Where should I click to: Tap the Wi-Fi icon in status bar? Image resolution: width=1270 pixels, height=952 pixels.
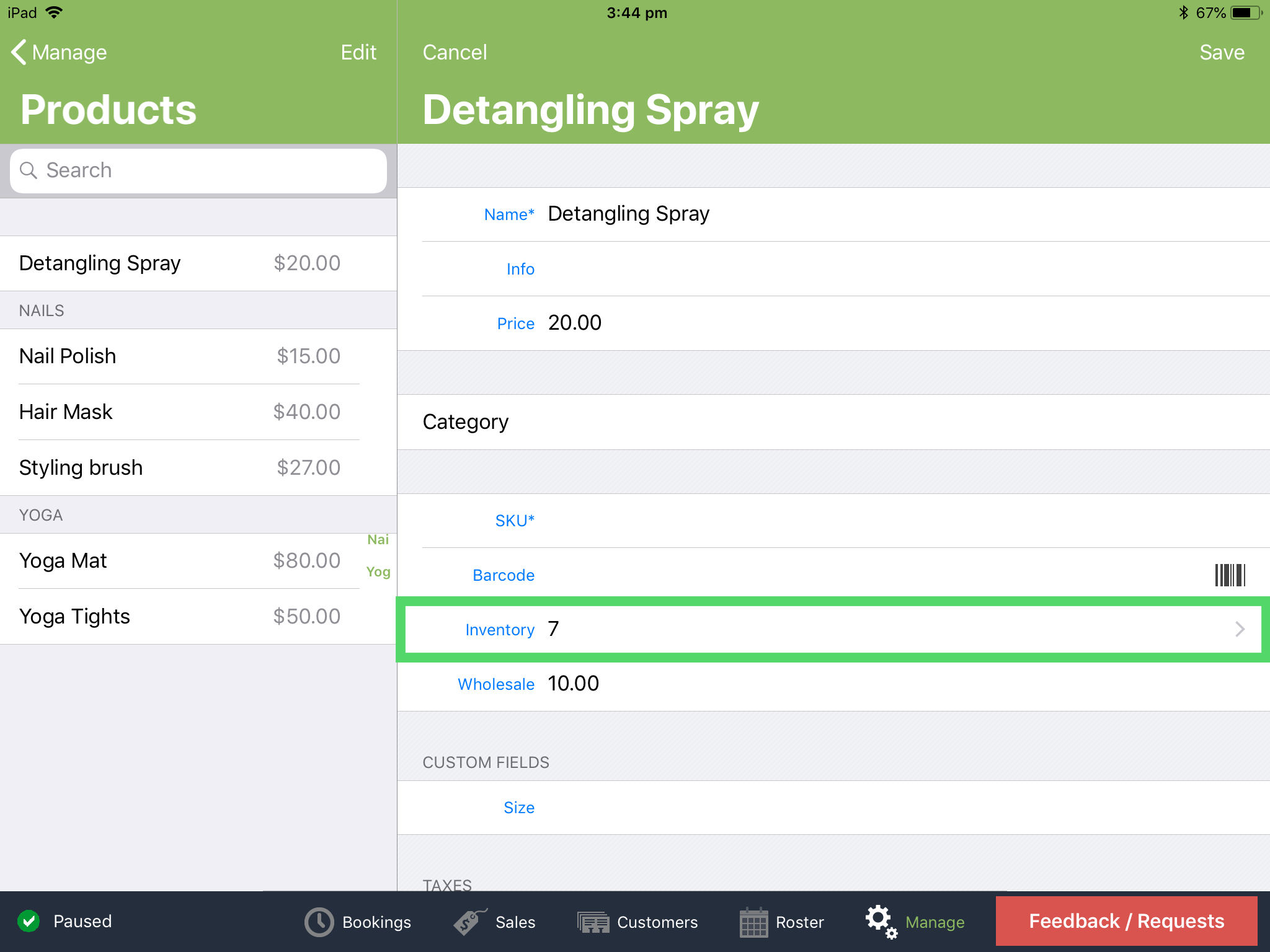tap(54, 12)
